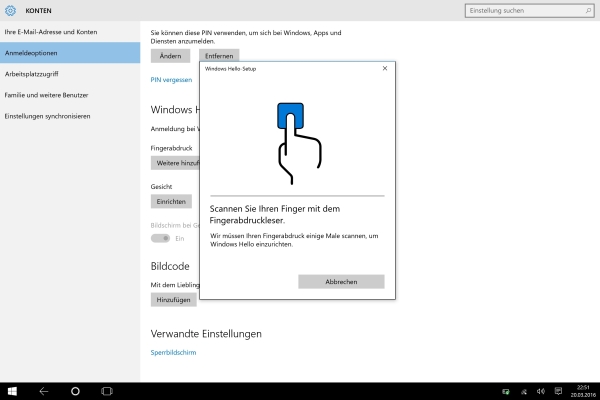This screenshot has width=600, height=400.
Task: Click Entfernen PIN button
Action: tap(219, 56)
